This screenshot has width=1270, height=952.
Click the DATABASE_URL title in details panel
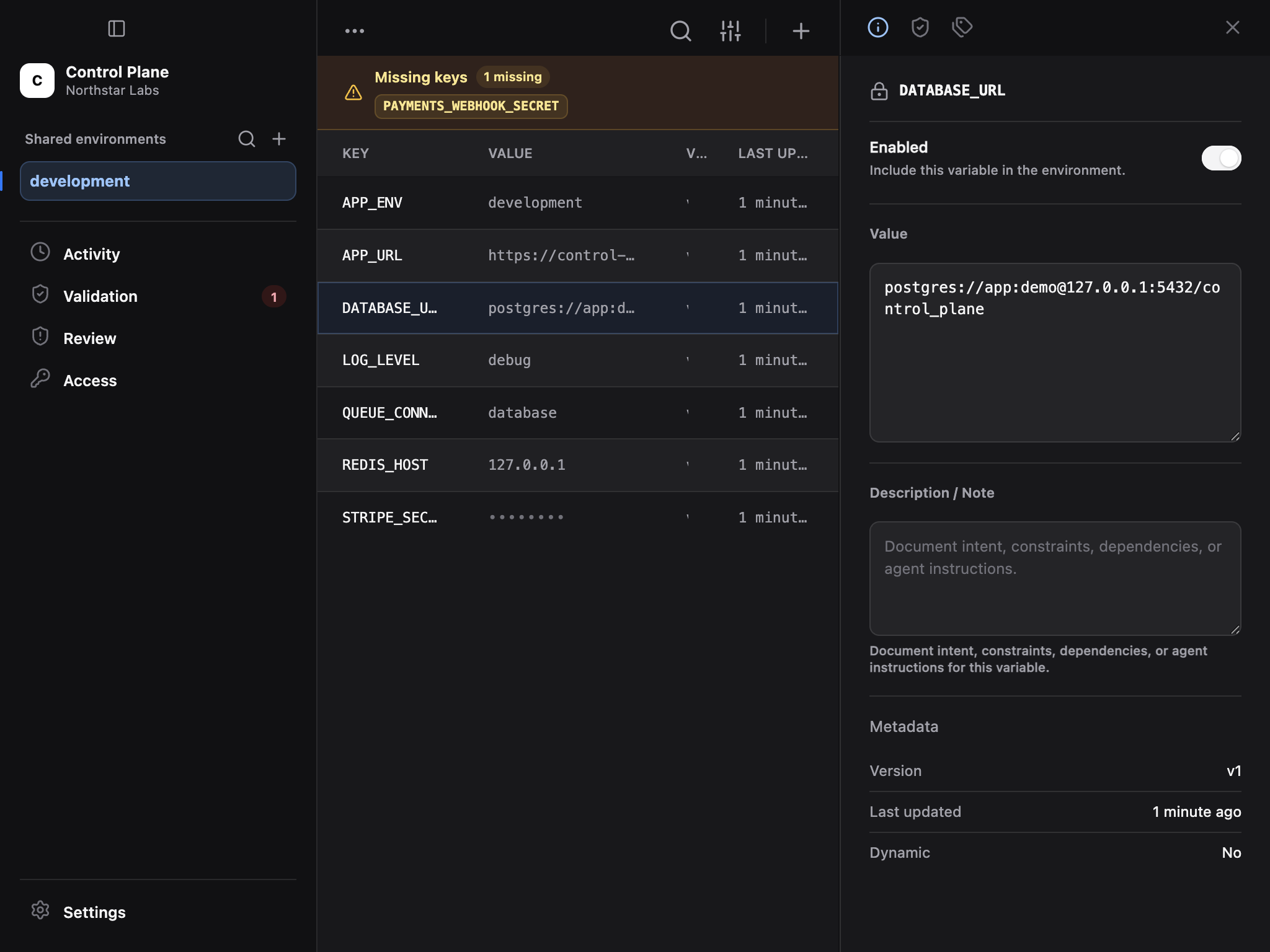[x=952, y=90]
